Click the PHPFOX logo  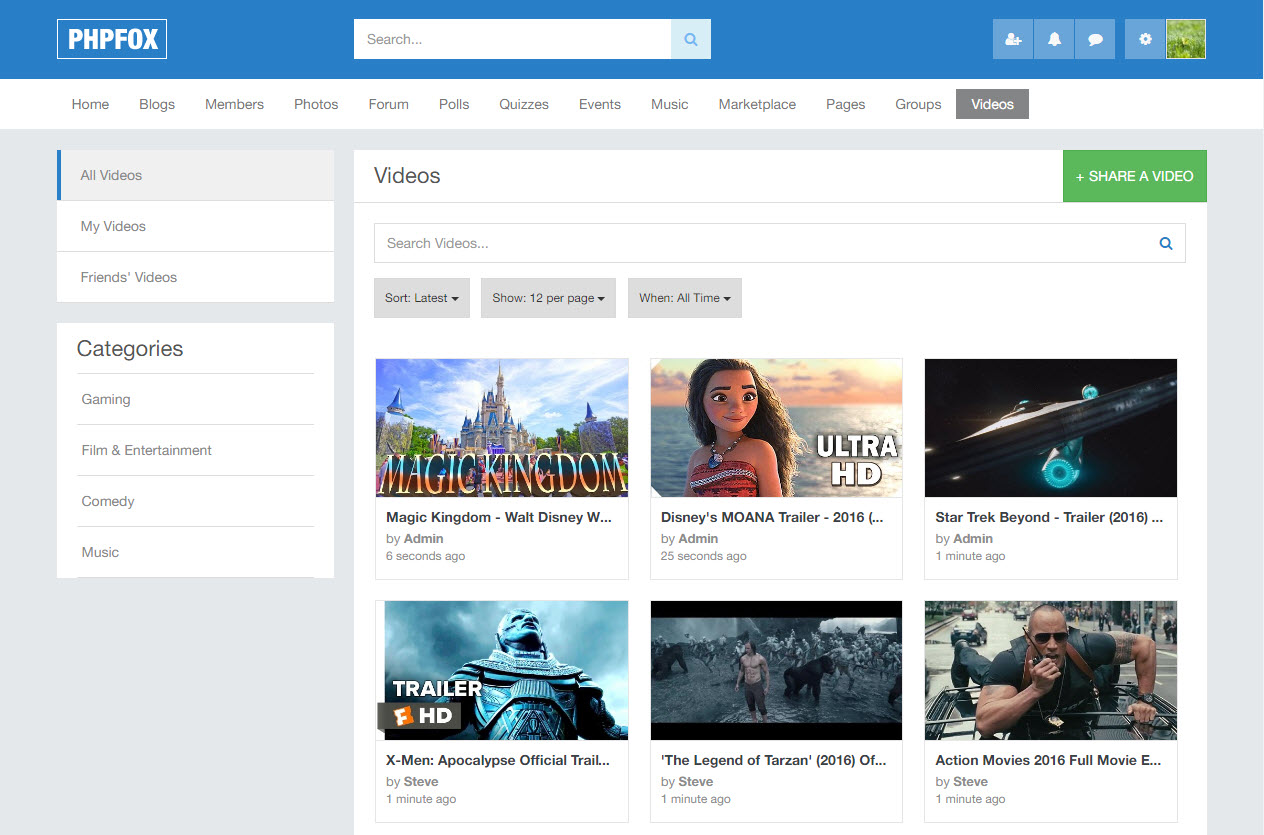coord(112,39)
